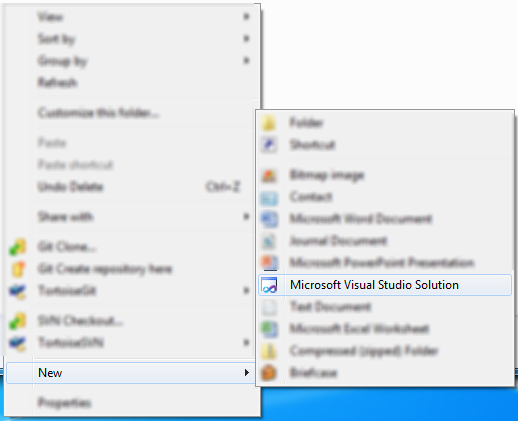Create a new Microsoft Word Document

tap(385, 219)
